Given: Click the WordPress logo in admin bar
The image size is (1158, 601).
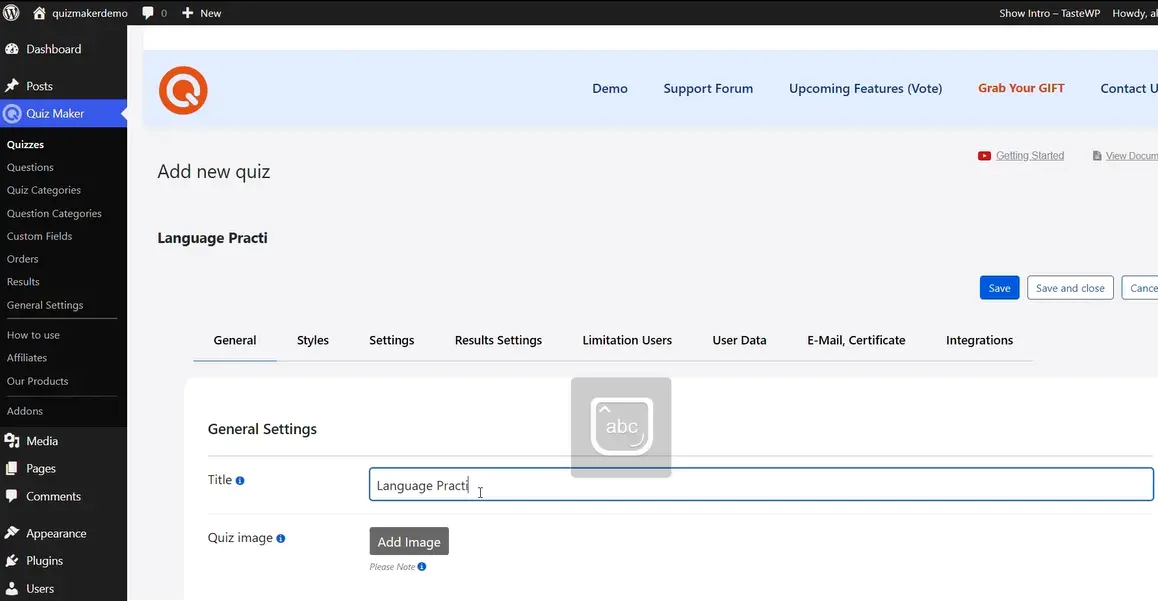Looking at the screenshot, I should tap(12, 13).
